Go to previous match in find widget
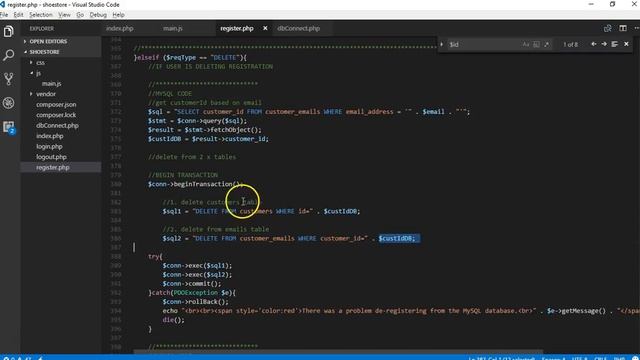 tap(593, 44)
